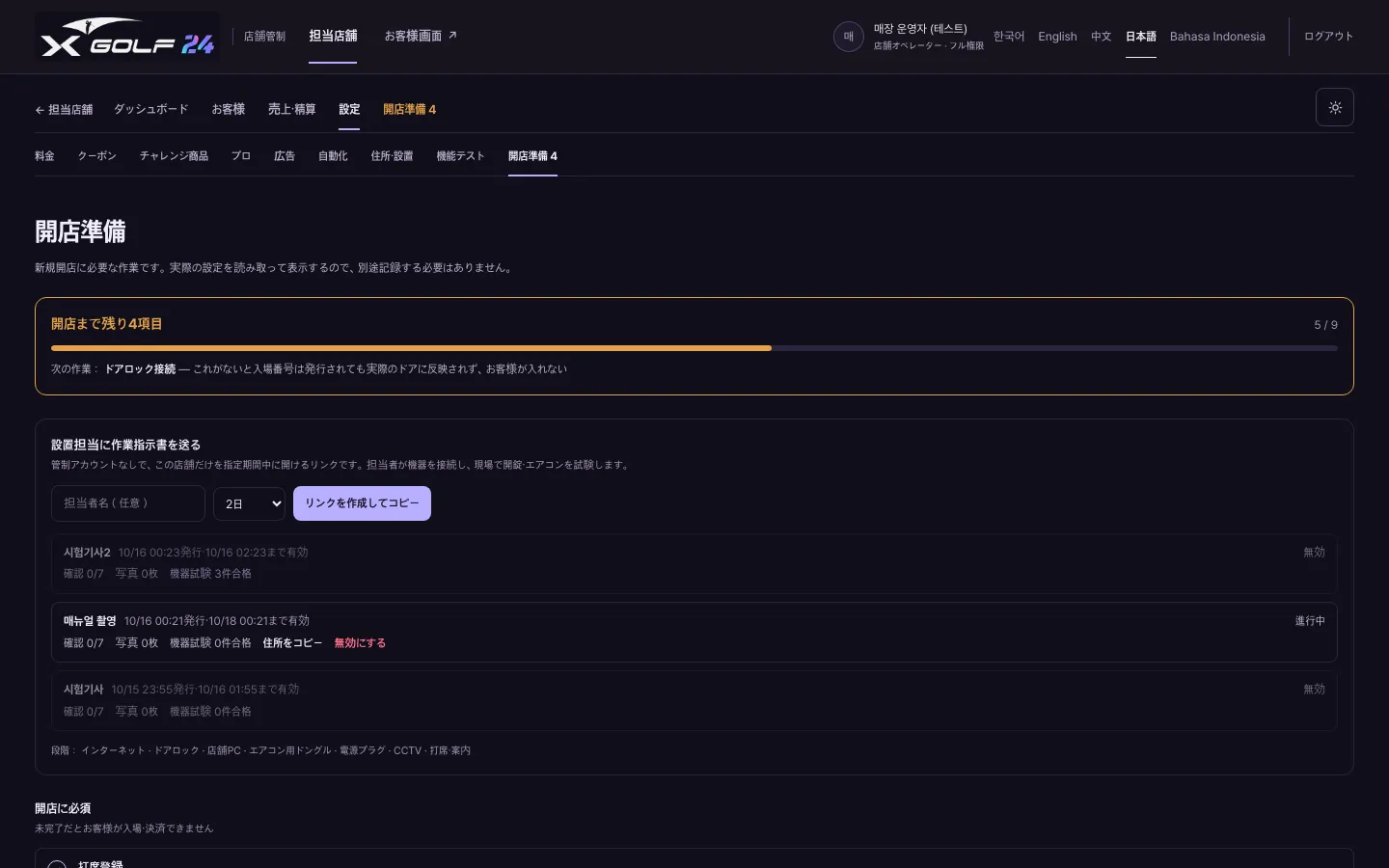Go back via the ← 担当店舗 arrow link
The height and width of the screenshot is (868, 1389).
click(64, 110)
